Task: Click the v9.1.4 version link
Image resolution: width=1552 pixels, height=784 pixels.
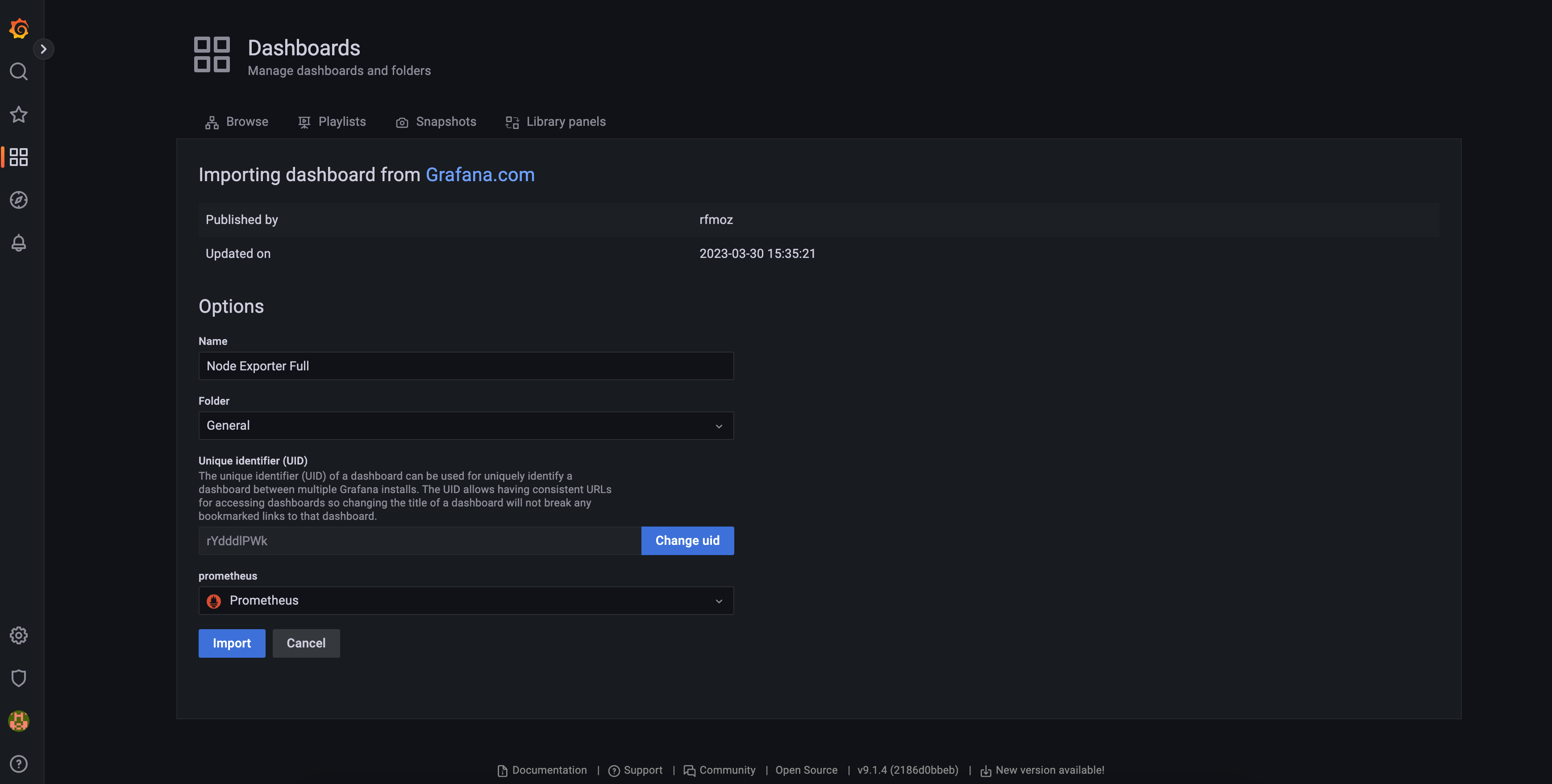Action: coord(908,770)
